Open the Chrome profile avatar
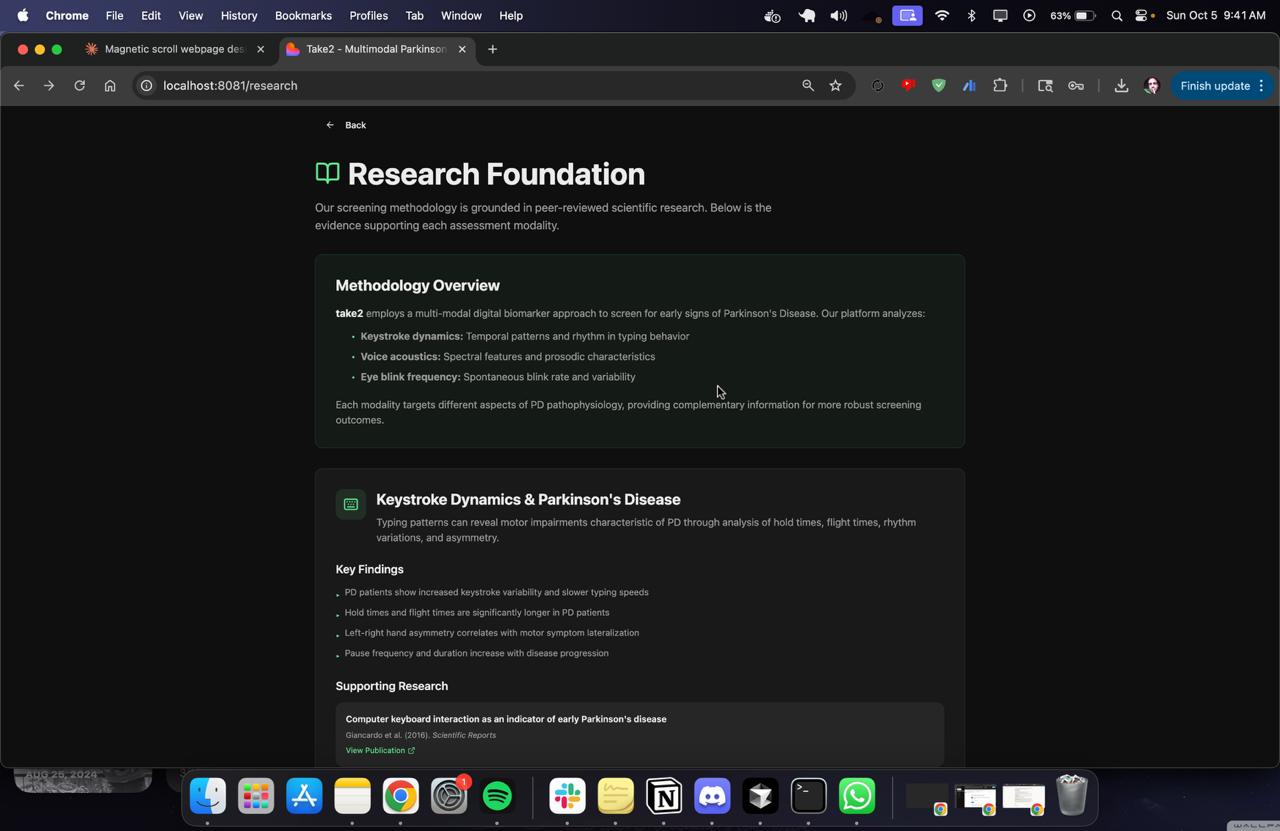1280x831 pixels. 1152,86
